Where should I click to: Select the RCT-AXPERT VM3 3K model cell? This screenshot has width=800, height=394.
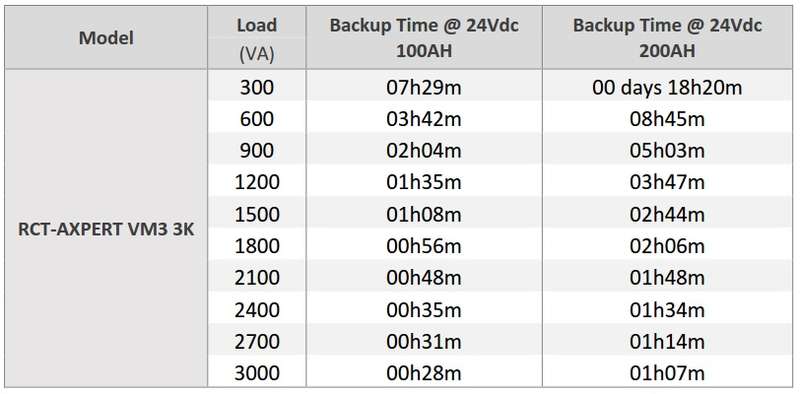[106, 229]
